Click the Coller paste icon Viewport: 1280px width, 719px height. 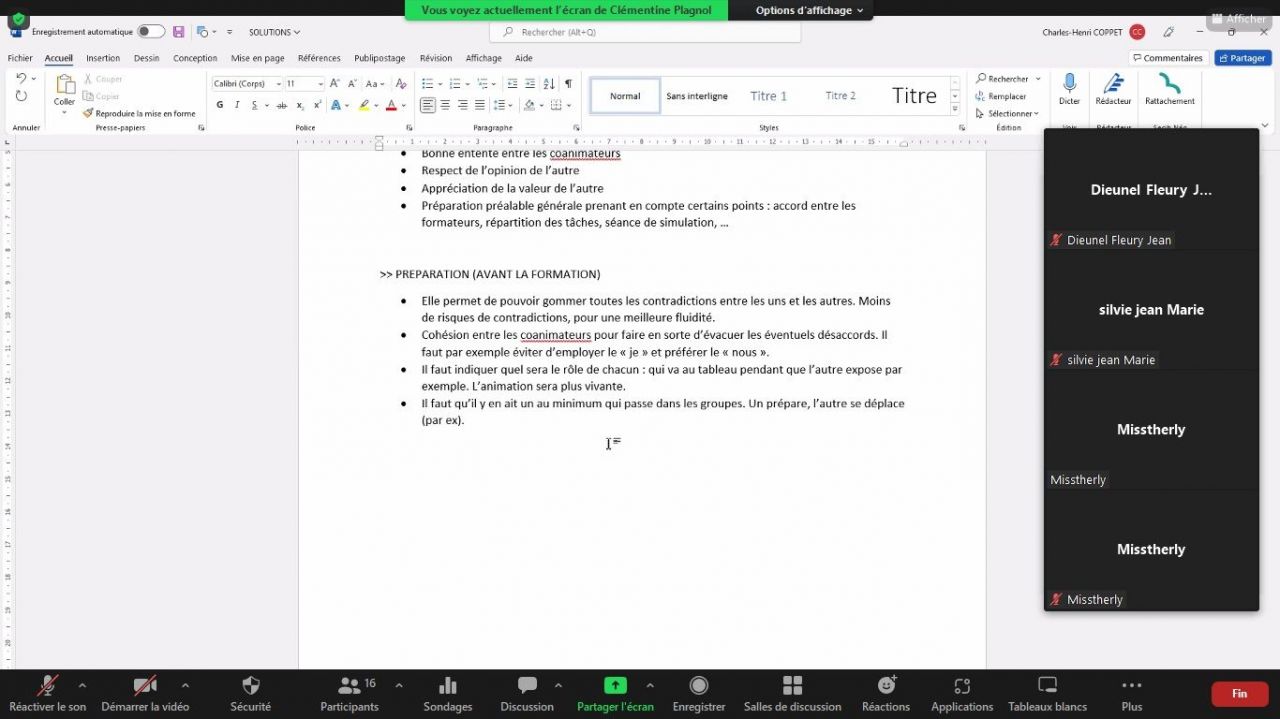coord(64,85)
